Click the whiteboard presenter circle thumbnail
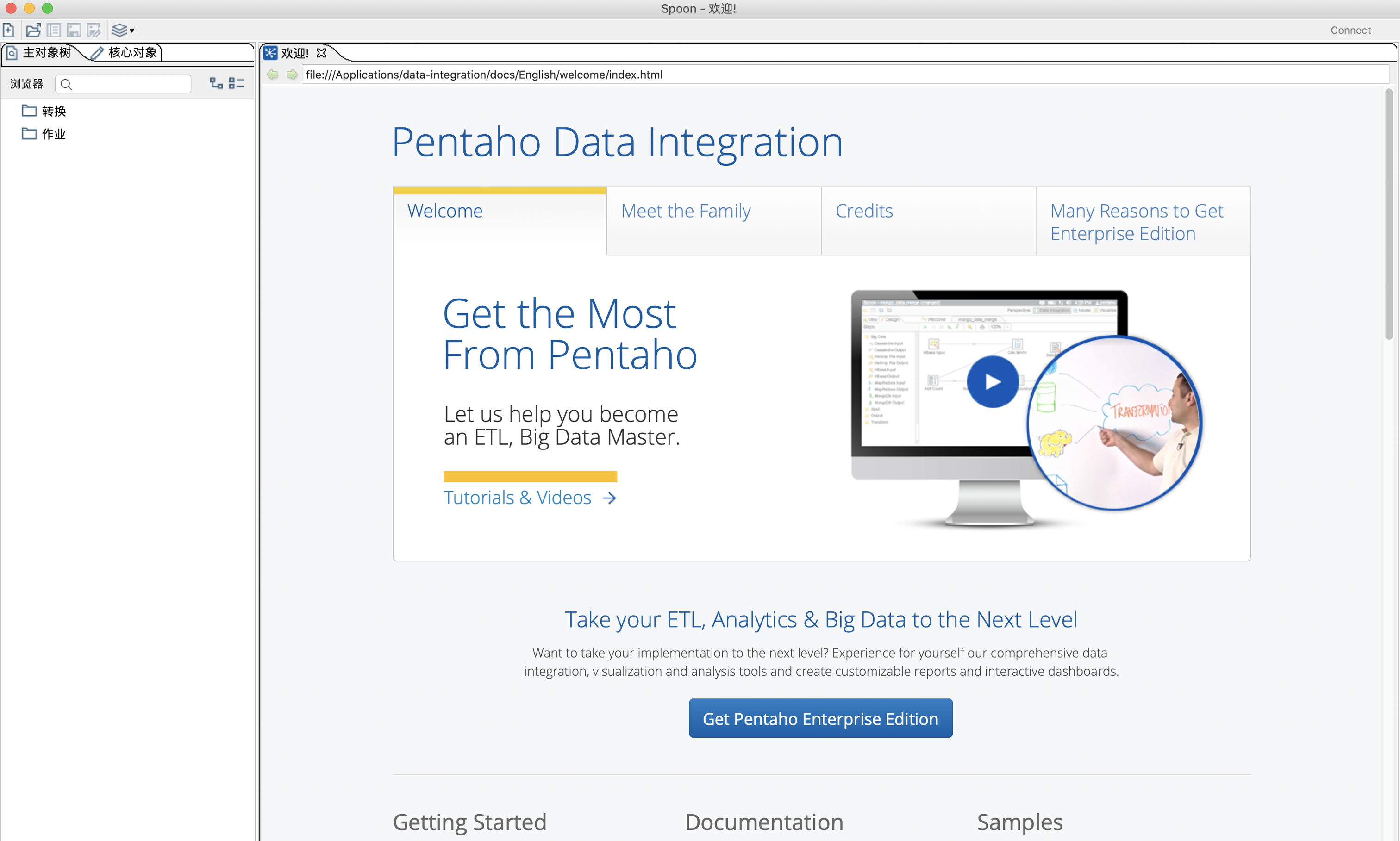 pyautogui.click(x=1114, y=423)
